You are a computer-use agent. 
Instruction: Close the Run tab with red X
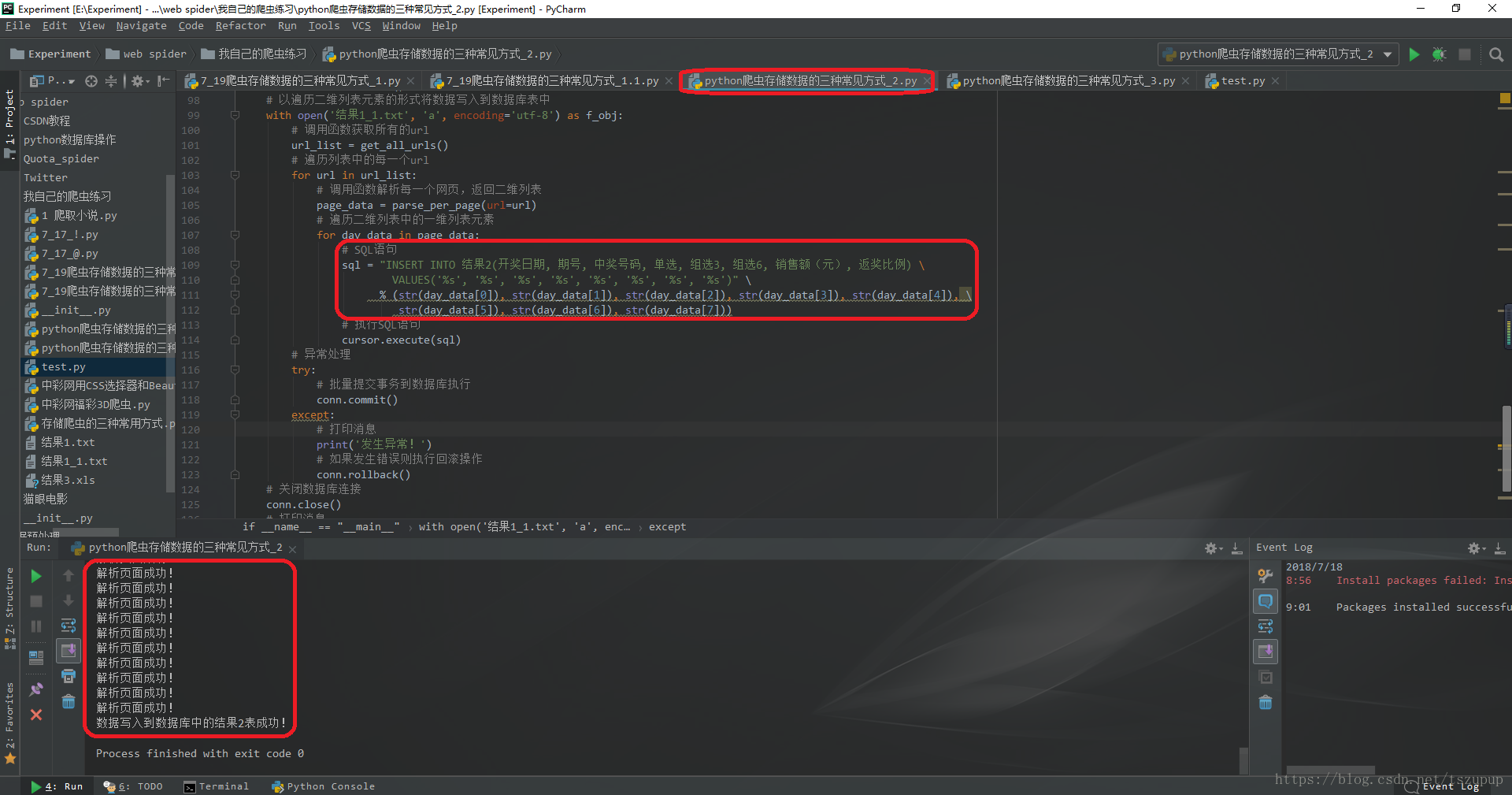36,715
